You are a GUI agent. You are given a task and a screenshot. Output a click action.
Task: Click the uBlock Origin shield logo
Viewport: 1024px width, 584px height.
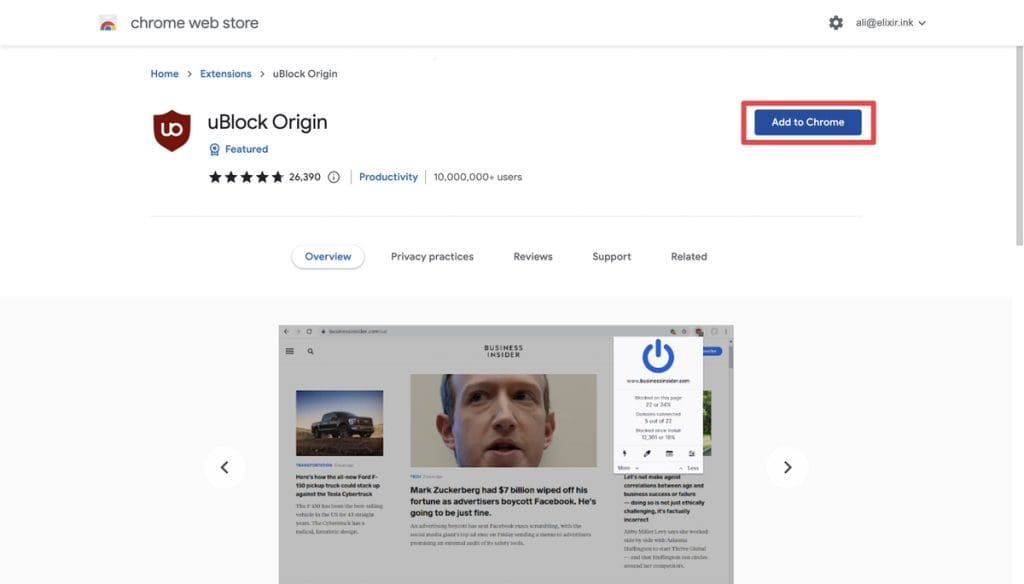[172, 131]
